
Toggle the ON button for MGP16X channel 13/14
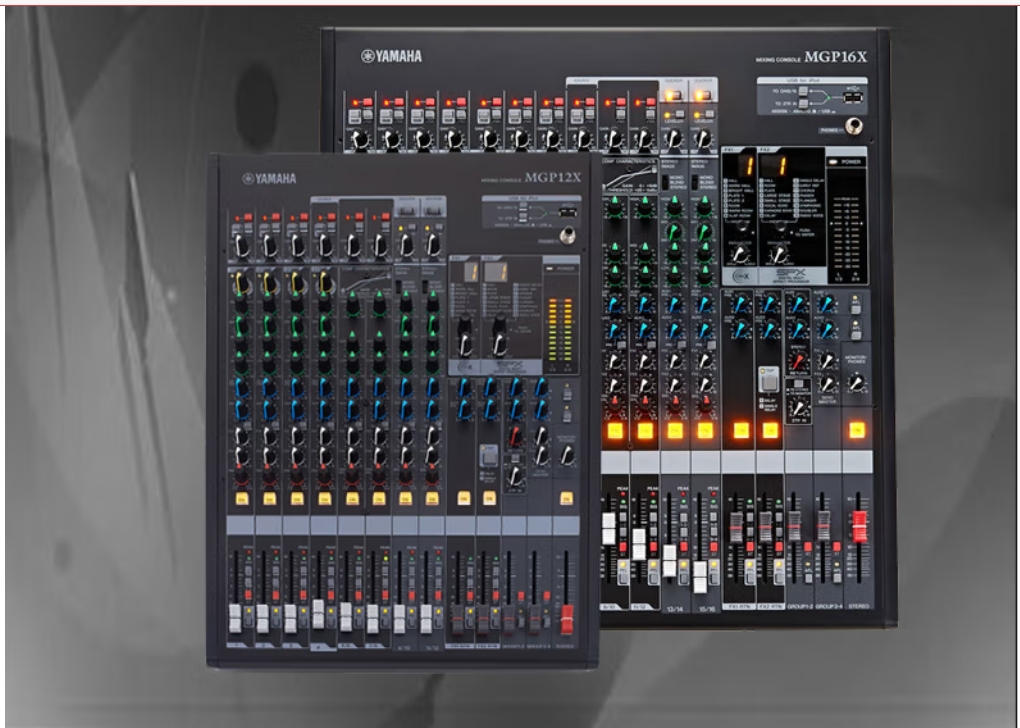[x=675, y=430]
